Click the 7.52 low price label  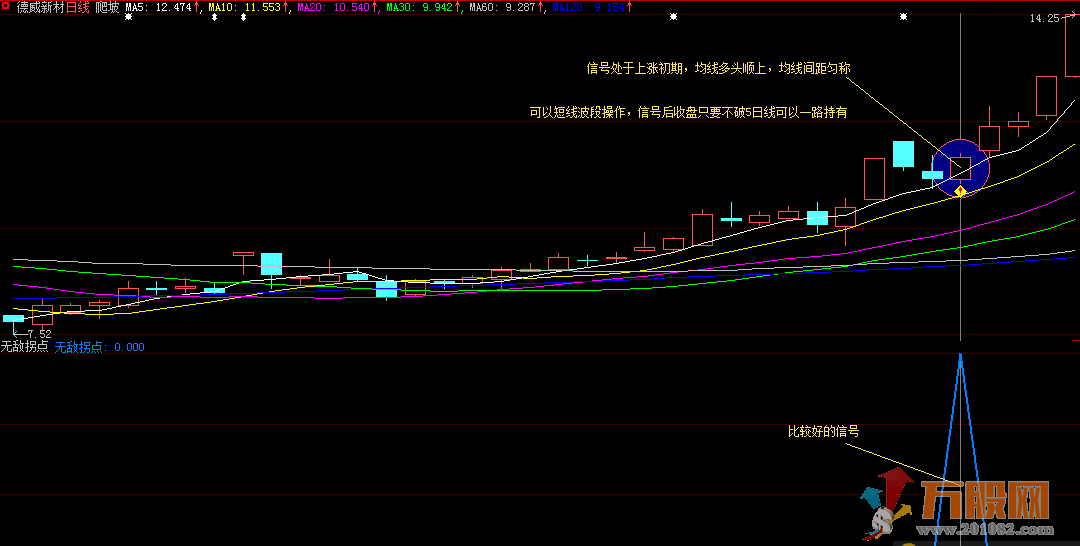coord(39,334)
